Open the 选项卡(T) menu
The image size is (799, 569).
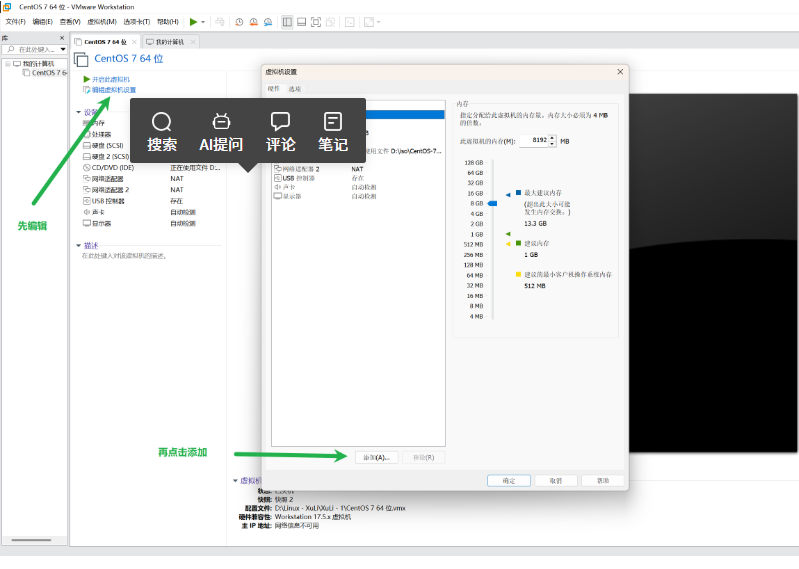pyautogui.click(x=137, y=21)
